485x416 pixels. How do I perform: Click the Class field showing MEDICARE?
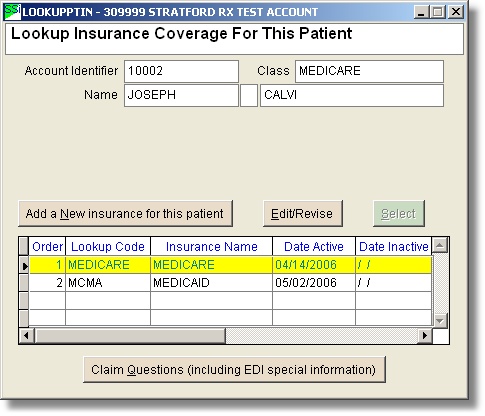point(369,71)
